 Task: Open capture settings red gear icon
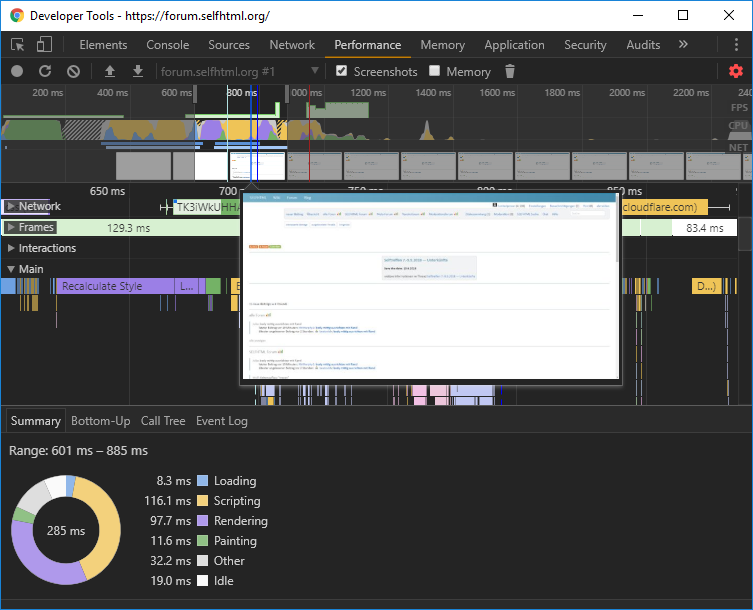click(736, 71)
